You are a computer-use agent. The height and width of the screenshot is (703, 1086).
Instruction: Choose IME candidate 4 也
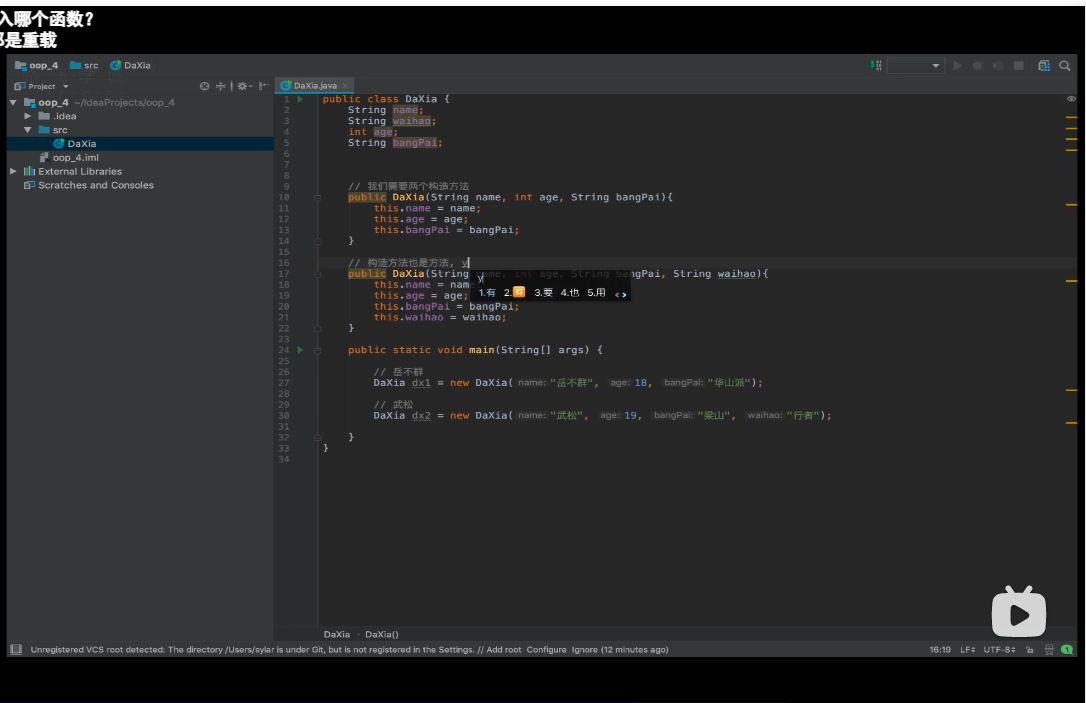point(570,293)
